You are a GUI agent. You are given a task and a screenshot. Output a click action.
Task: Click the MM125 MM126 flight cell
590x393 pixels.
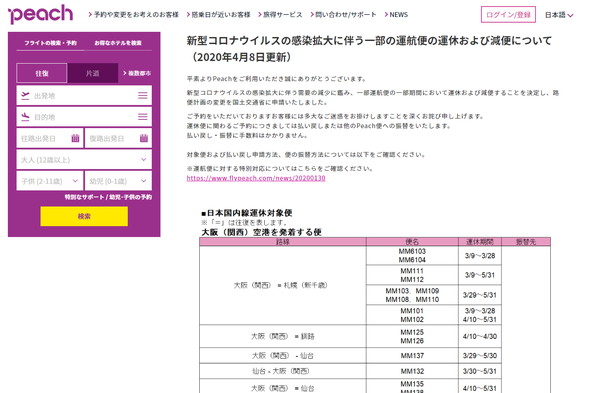(x=412, y=337)
